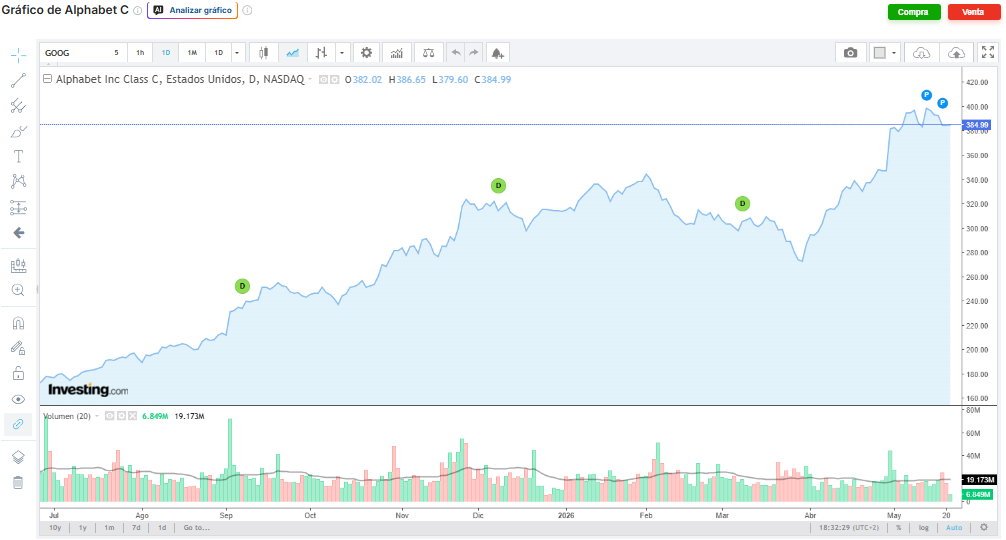Set date range to 1y
The width and height of the screenshot is (1006, 540).
coord(83,528)
